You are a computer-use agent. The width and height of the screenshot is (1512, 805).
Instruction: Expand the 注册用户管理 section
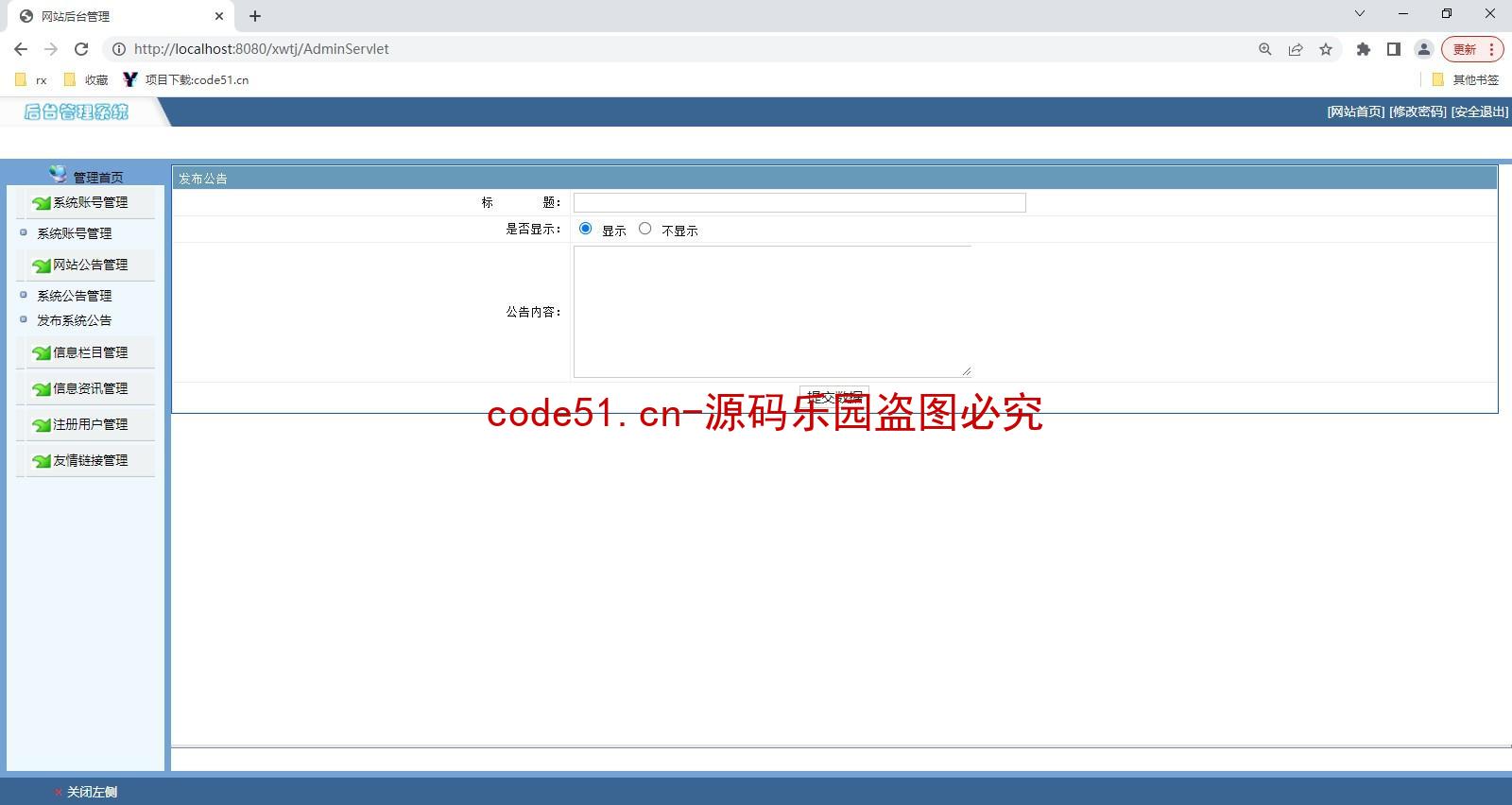(x=90, y=424)
